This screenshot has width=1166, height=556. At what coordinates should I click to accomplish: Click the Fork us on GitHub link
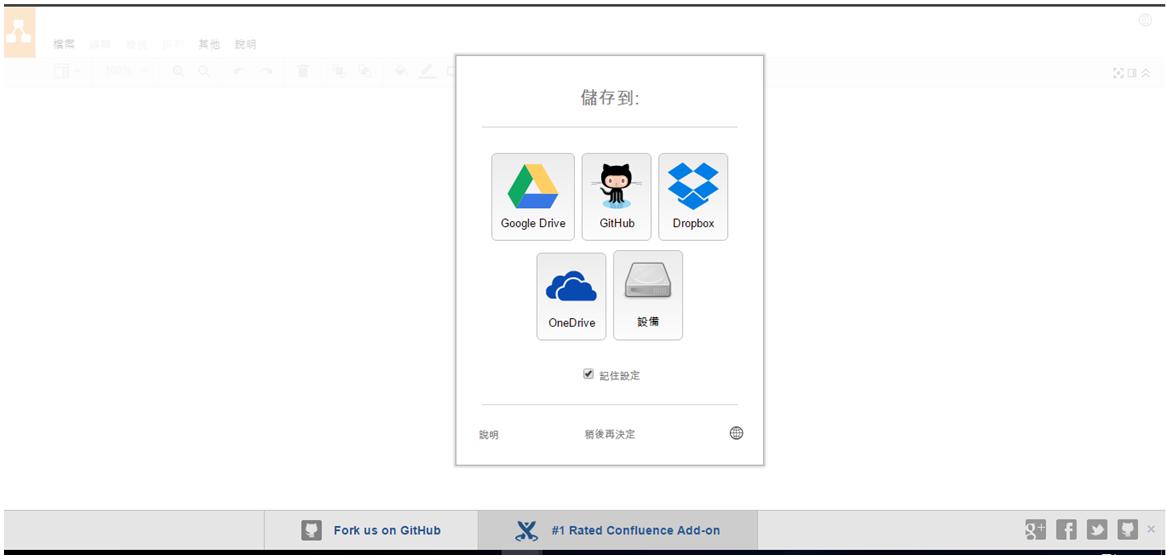click(x=387, y=530)
